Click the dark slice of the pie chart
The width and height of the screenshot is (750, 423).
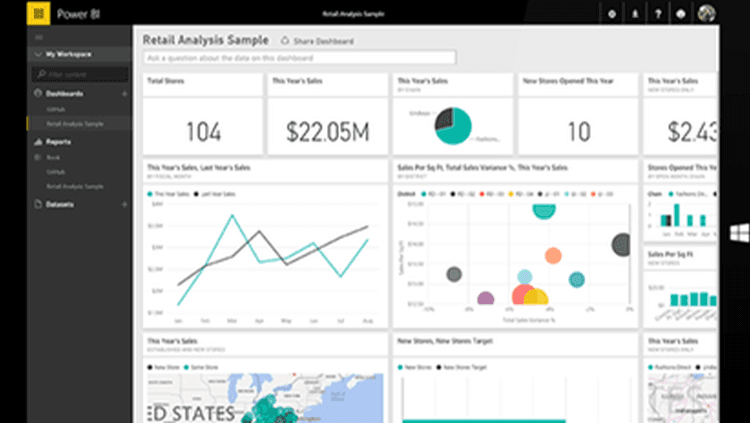444,120
